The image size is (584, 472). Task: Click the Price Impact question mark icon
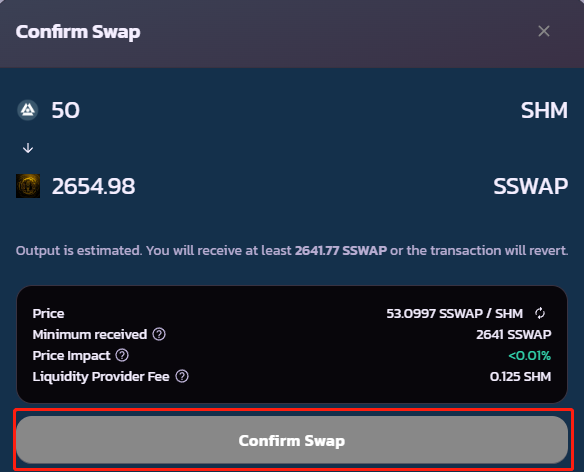coord(122,355)
